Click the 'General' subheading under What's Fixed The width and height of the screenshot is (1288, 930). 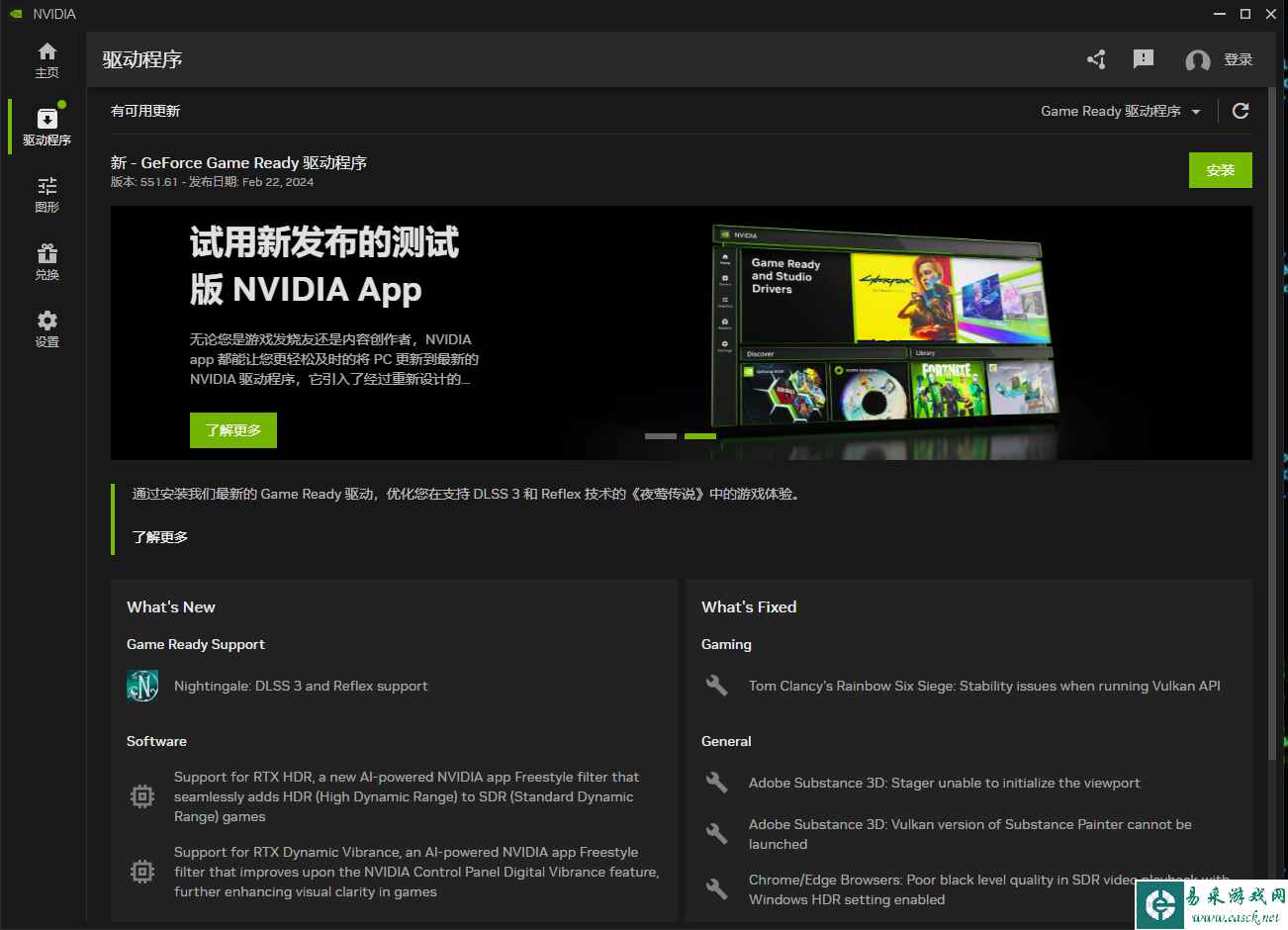(x=726, y=741)
